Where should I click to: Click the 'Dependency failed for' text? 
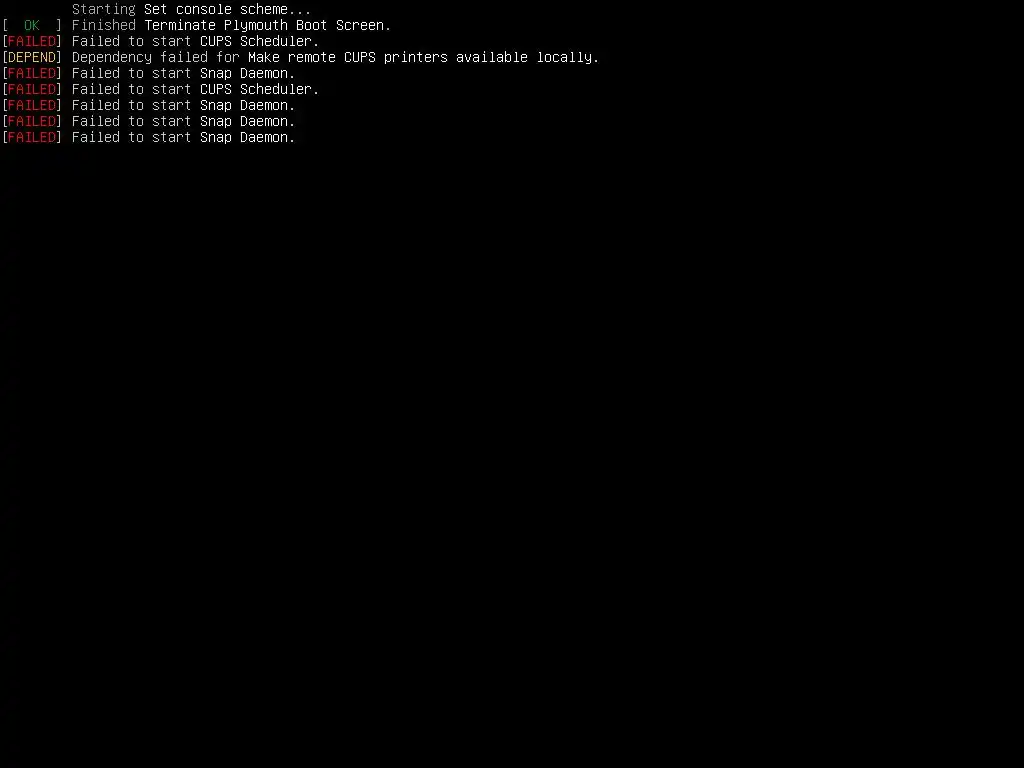click(x=155, y=57)
